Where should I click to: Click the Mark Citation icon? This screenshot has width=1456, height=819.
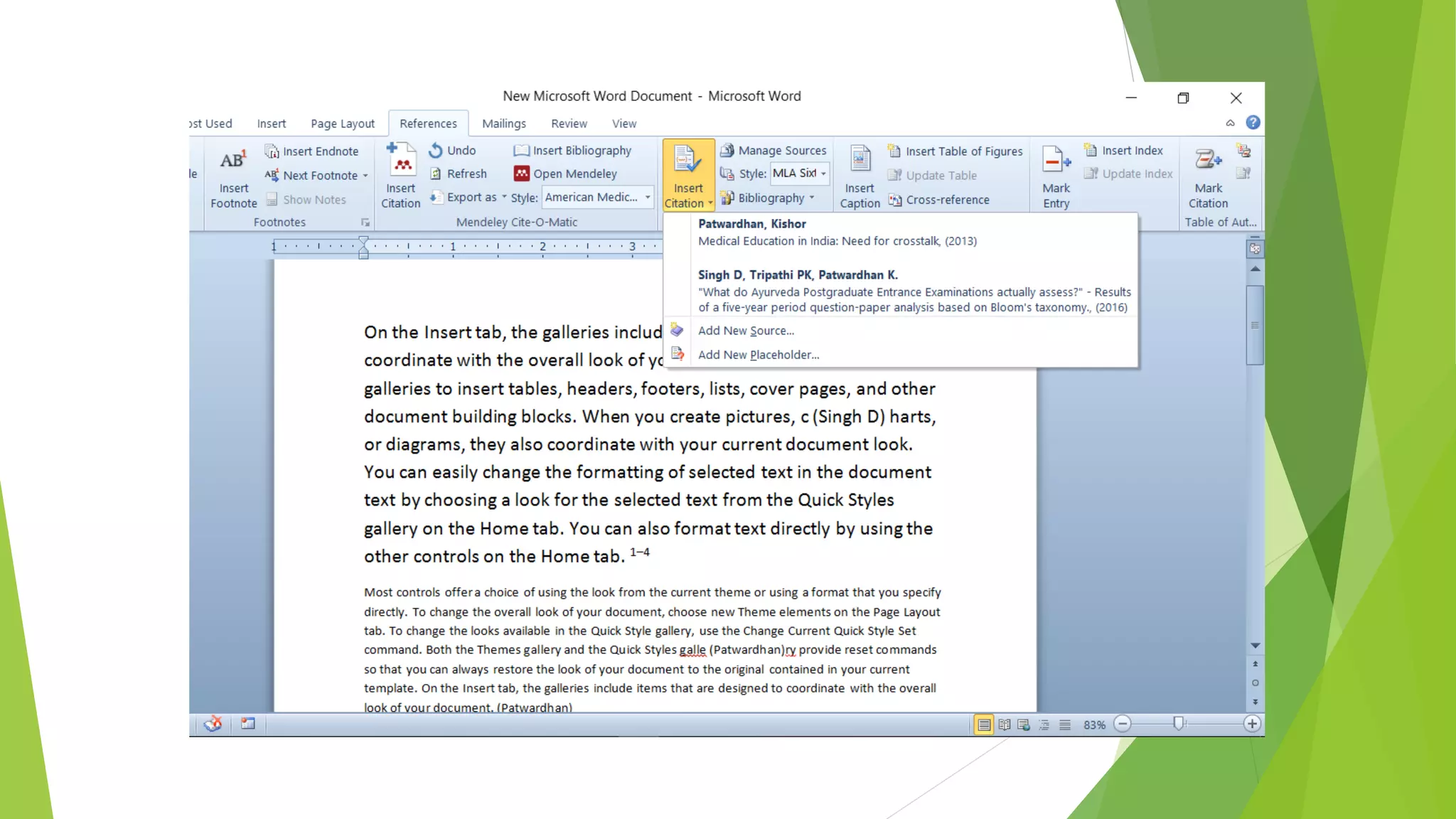(1208, 161)
